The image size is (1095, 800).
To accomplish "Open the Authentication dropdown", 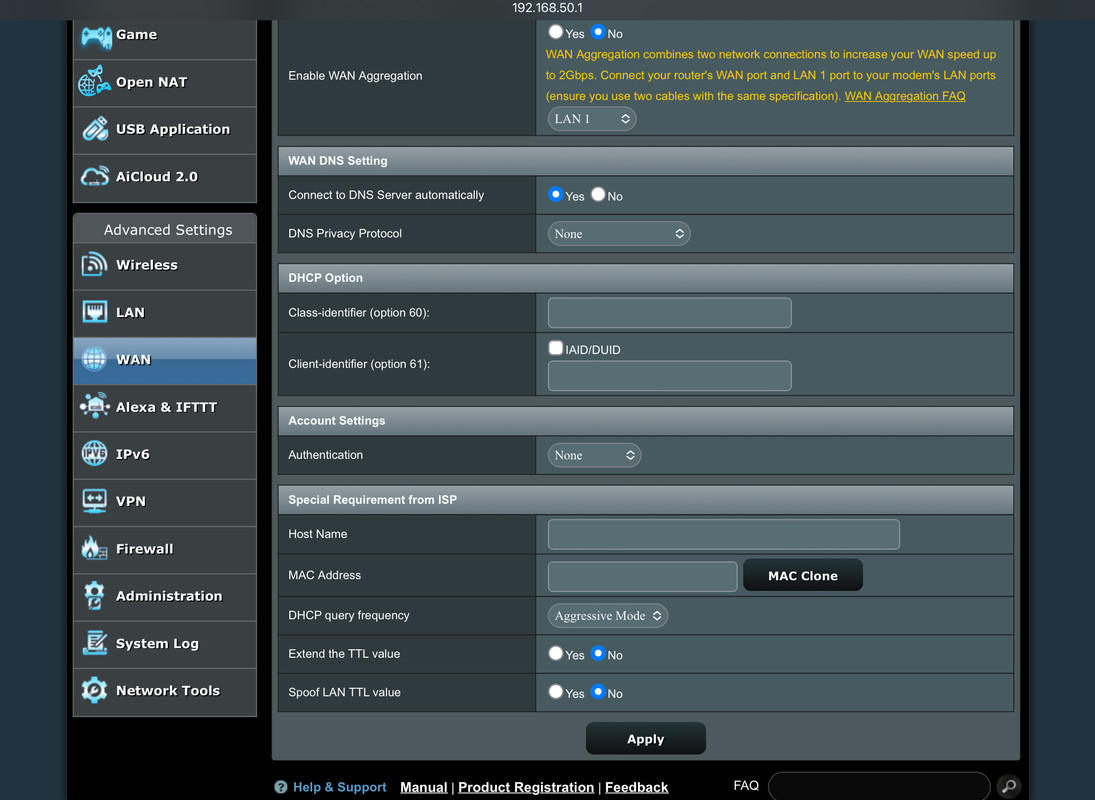I will 594,455.
